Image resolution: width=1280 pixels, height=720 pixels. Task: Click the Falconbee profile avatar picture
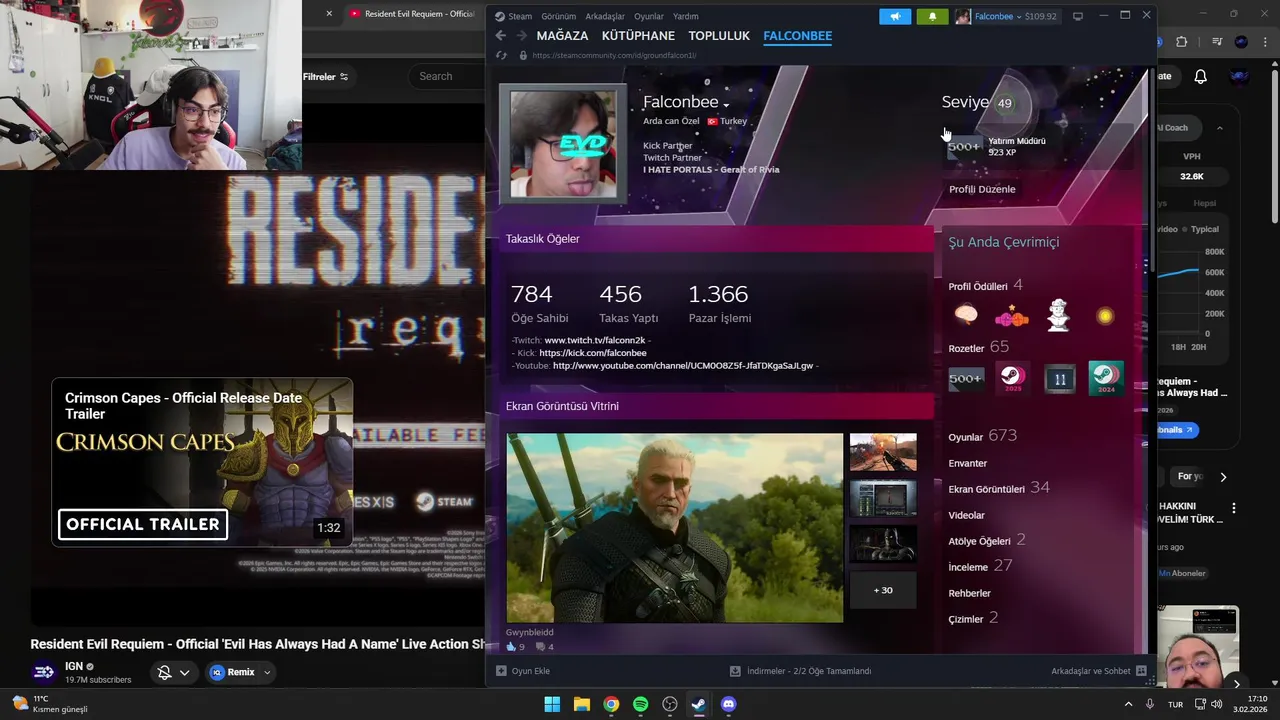[563, 143]
